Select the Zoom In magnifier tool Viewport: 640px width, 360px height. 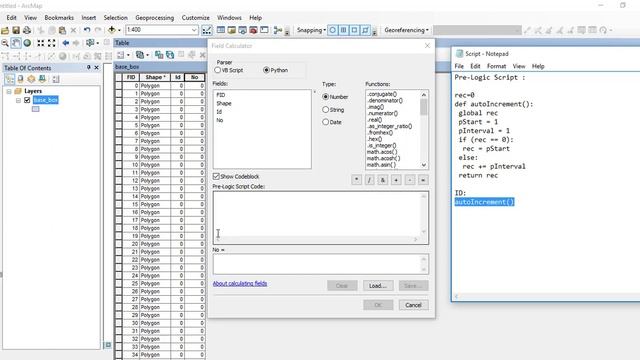pos(5,43)
